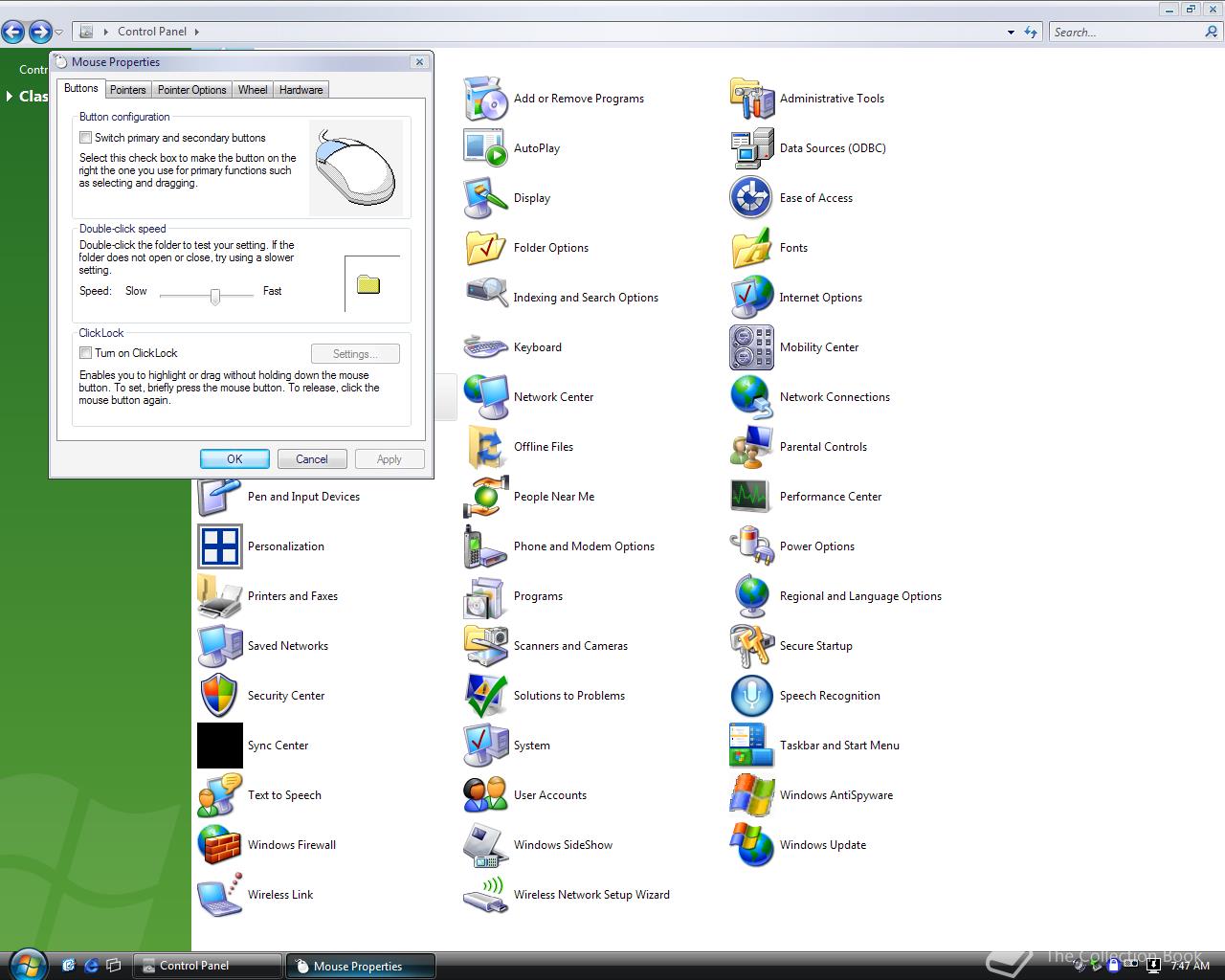The image size is (1225, 980).
Task: Open the Security Center shield icon
Action: coord(220,696)
